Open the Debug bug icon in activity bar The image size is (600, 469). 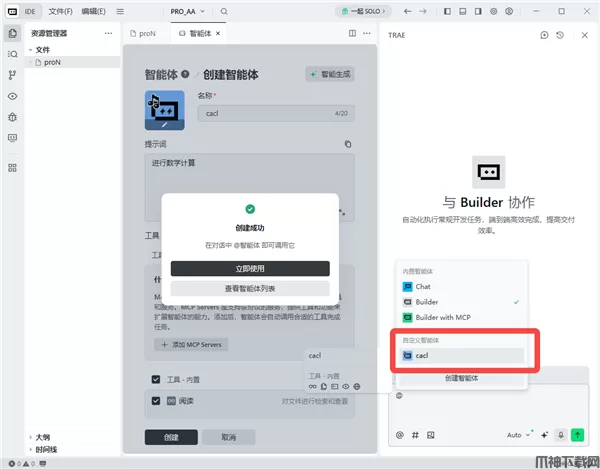click(x=12, y=117)
